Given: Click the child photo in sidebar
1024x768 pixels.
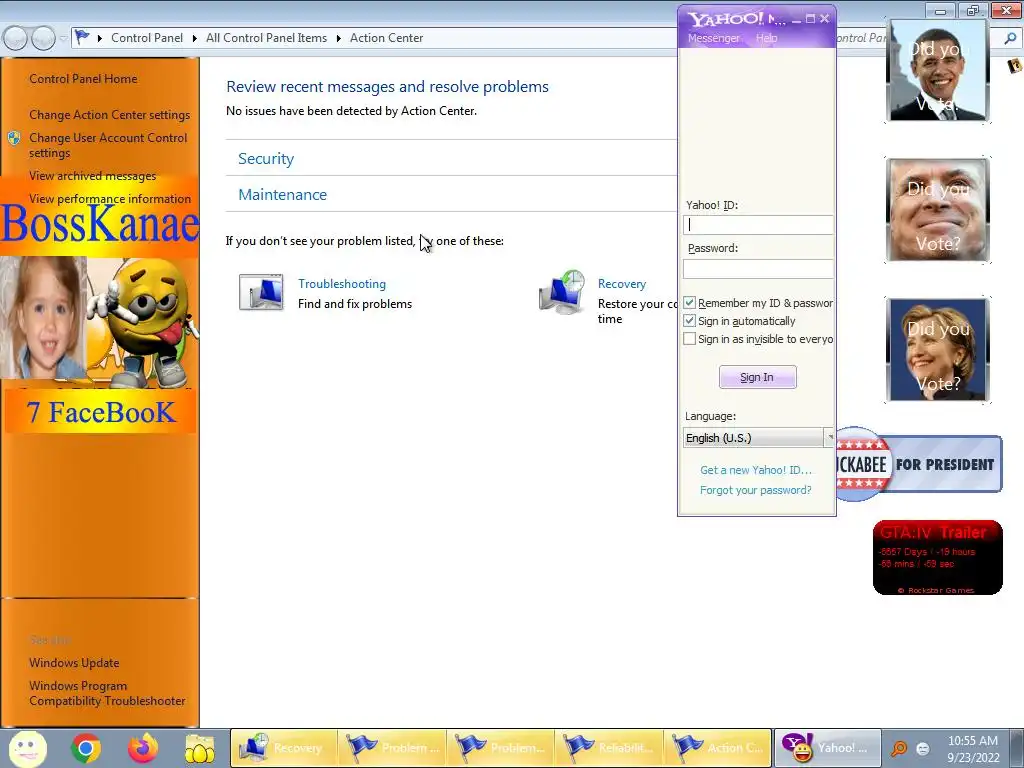Looking at the screenshot, I should tap(43, 317).
